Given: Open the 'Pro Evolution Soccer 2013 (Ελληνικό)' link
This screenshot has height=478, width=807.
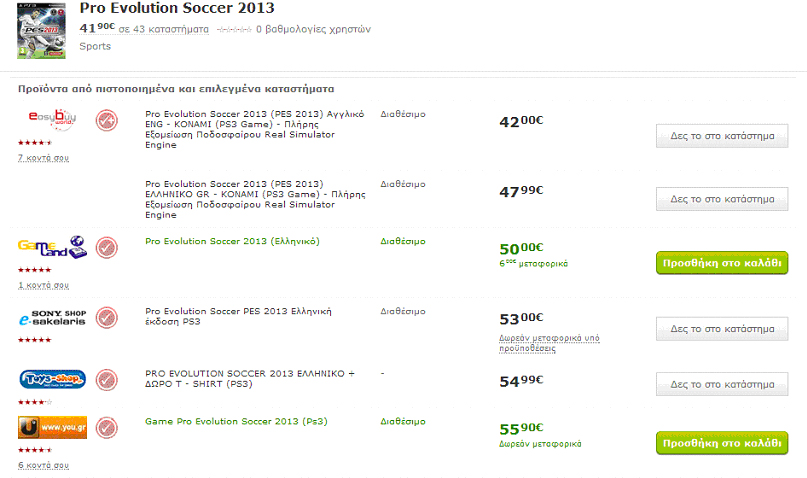Looking at the screenshot, I should coord(232,241).
